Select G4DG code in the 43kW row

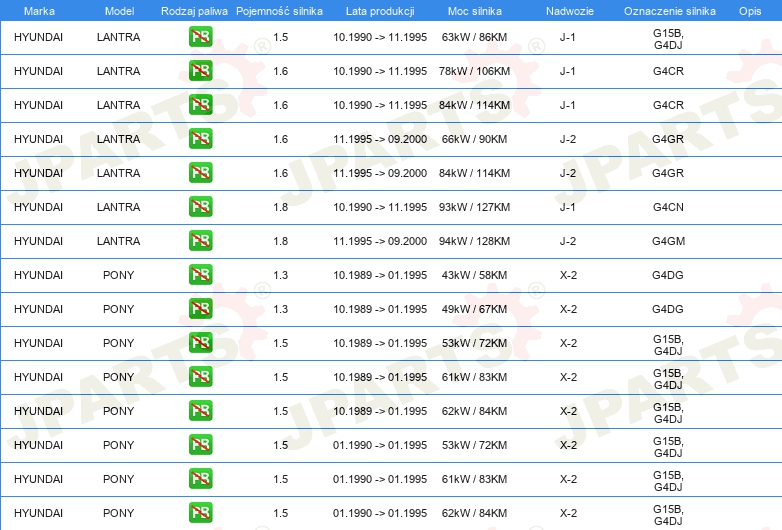tap(668, 275)
